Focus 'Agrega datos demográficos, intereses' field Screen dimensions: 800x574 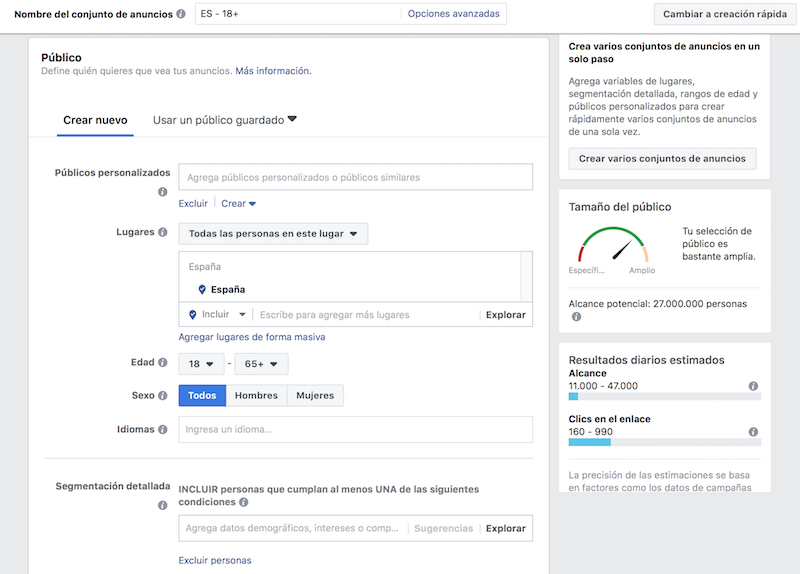(x=293, y=528)
